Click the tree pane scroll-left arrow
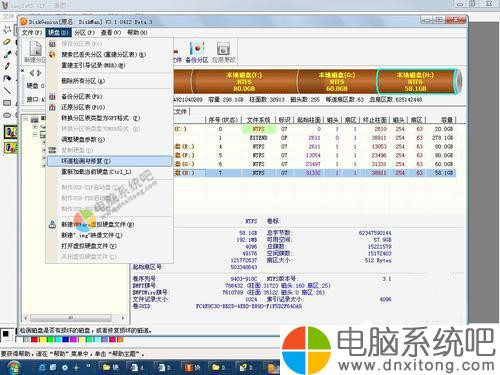Image resolution: width=500 pixels, height=375 pixels. tap(26, 318)
